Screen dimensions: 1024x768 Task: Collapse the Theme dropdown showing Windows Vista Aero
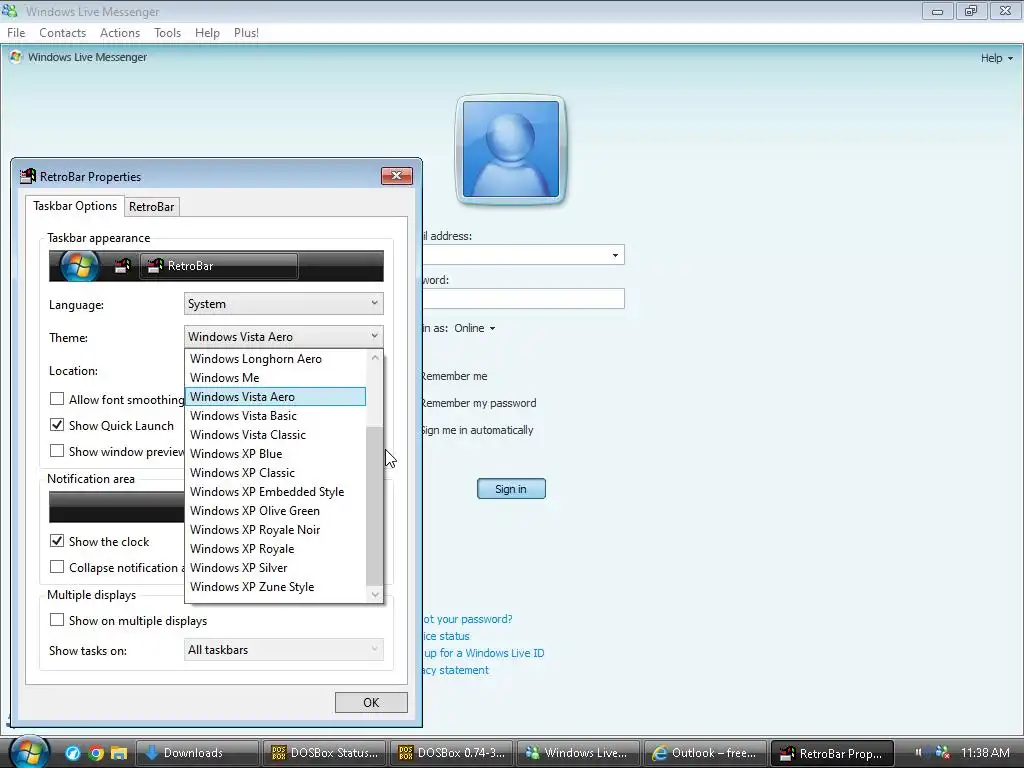pos(283,336)
